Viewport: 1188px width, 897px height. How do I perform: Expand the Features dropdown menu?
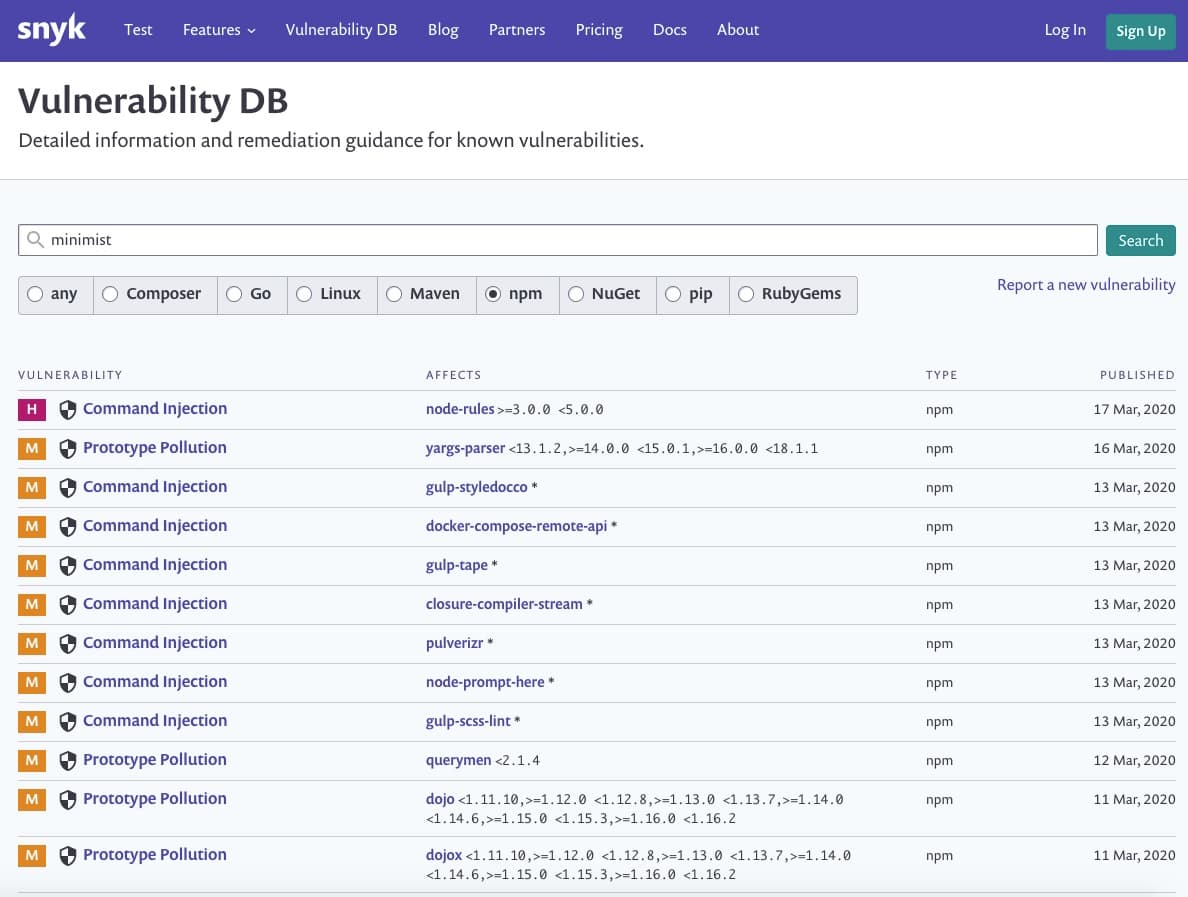218,30
